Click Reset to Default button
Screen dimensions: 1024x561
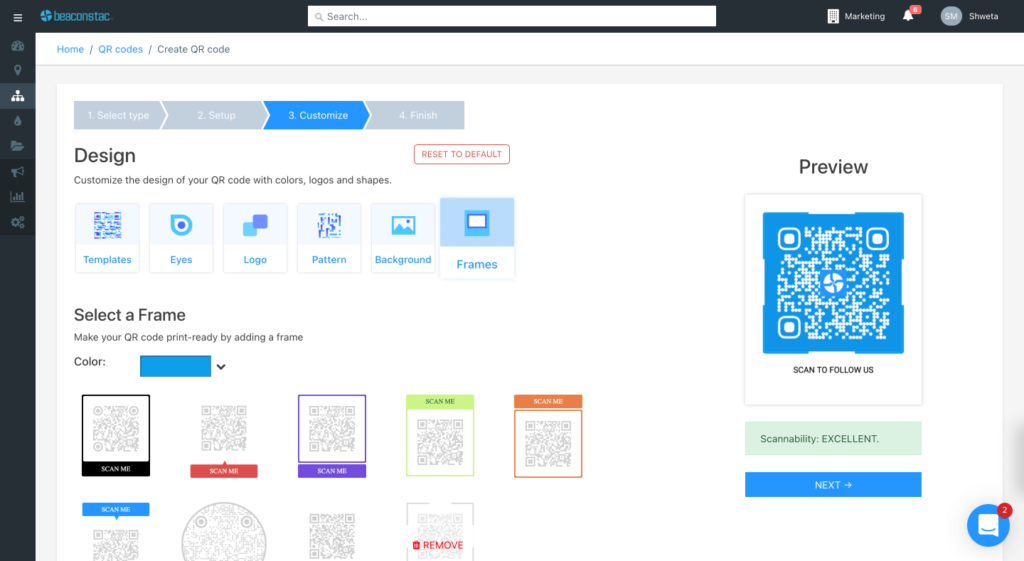[x=462, y=154]
